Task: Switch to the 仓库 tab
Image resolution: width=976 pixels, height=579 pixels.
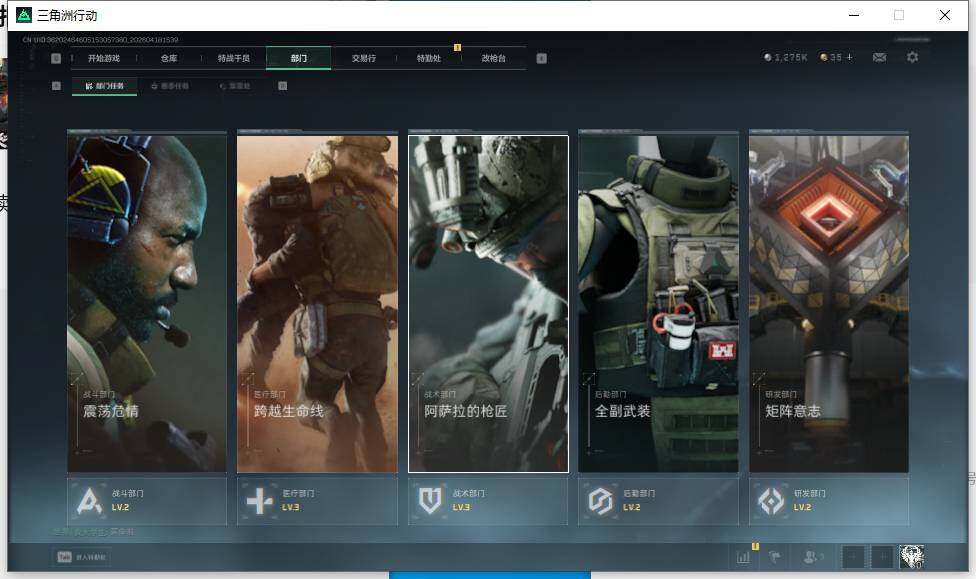Action: coord(169,59)
